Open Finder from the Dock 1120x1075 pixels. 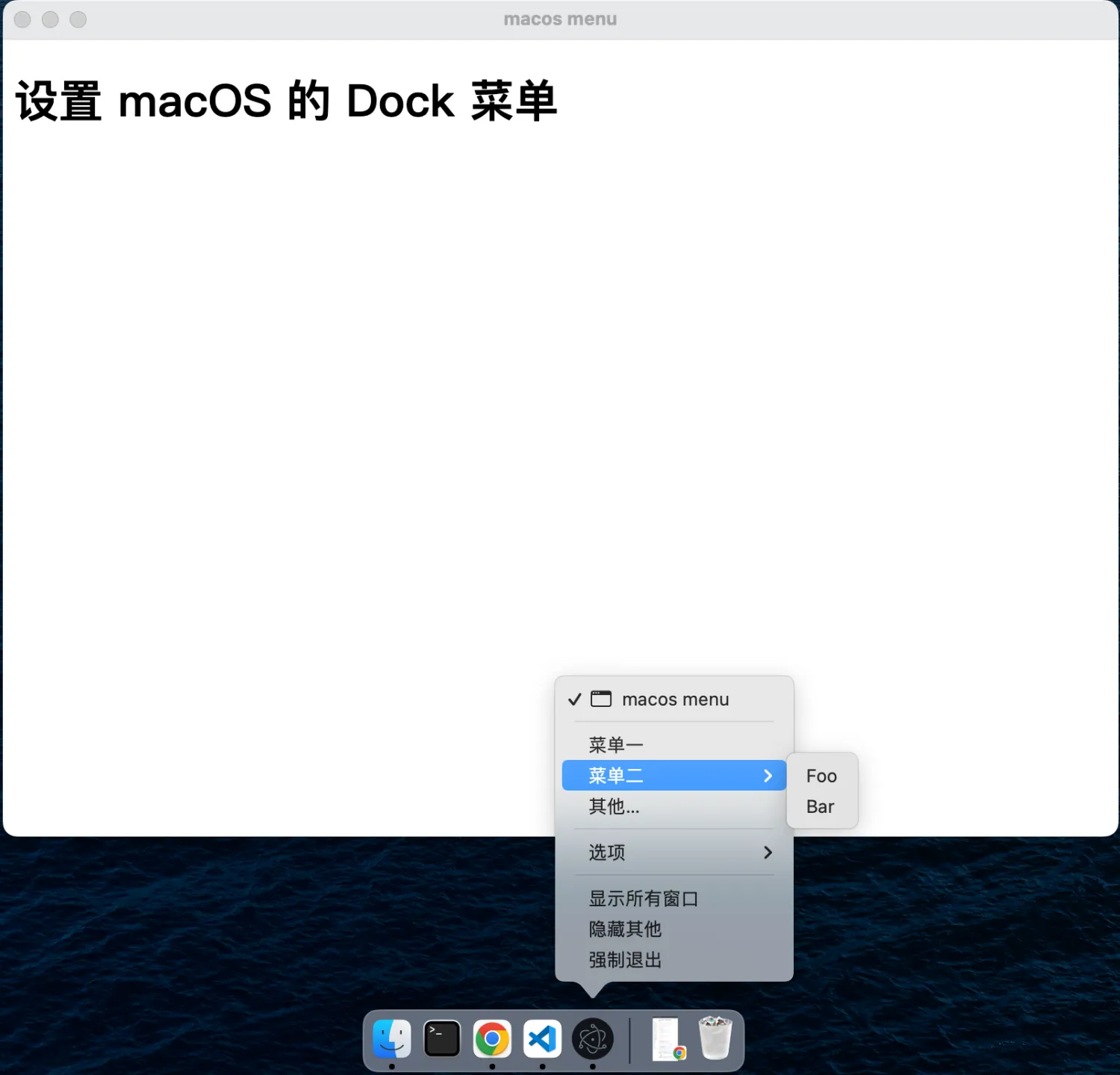coord(391,1038)
